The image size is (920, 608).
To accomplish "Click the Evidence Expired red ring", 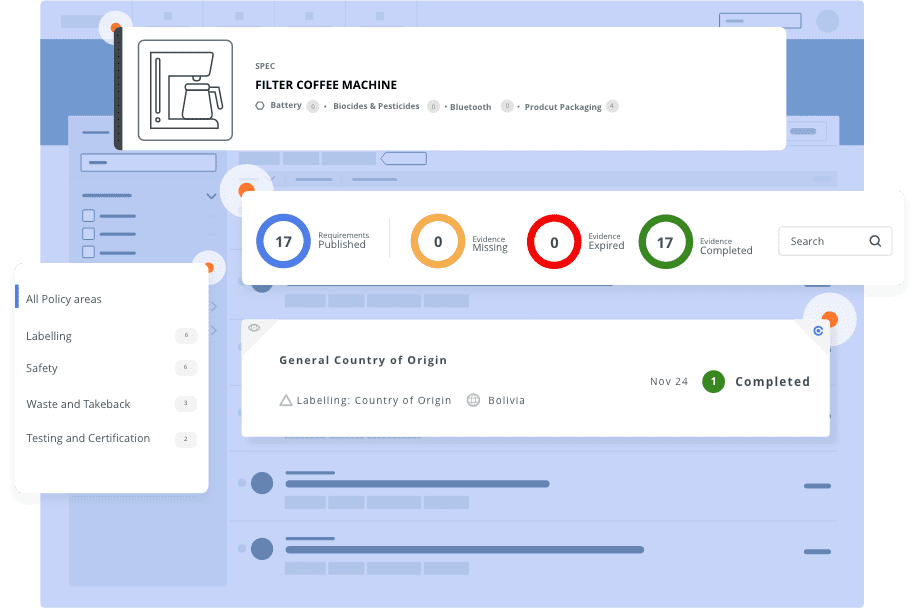I will click(554, 242).
